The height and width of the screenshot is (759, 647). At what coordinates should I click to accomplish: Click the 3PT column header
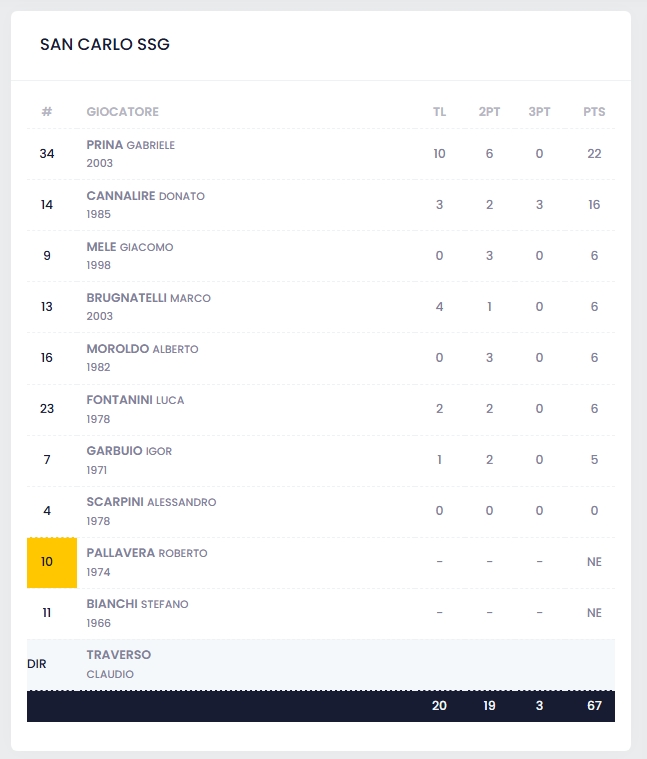point(539,112)
